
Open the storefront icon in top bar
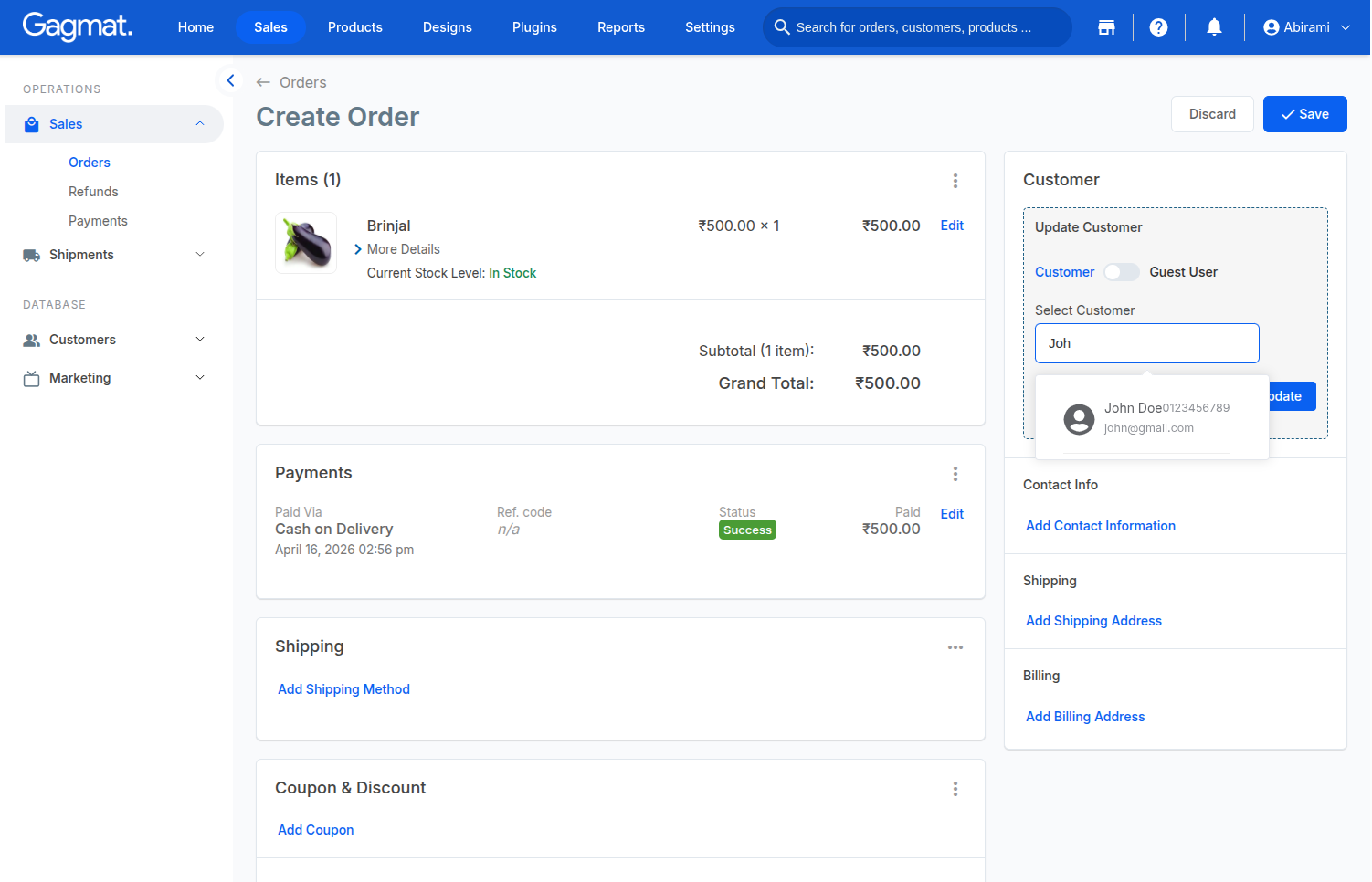point(1106,27)
